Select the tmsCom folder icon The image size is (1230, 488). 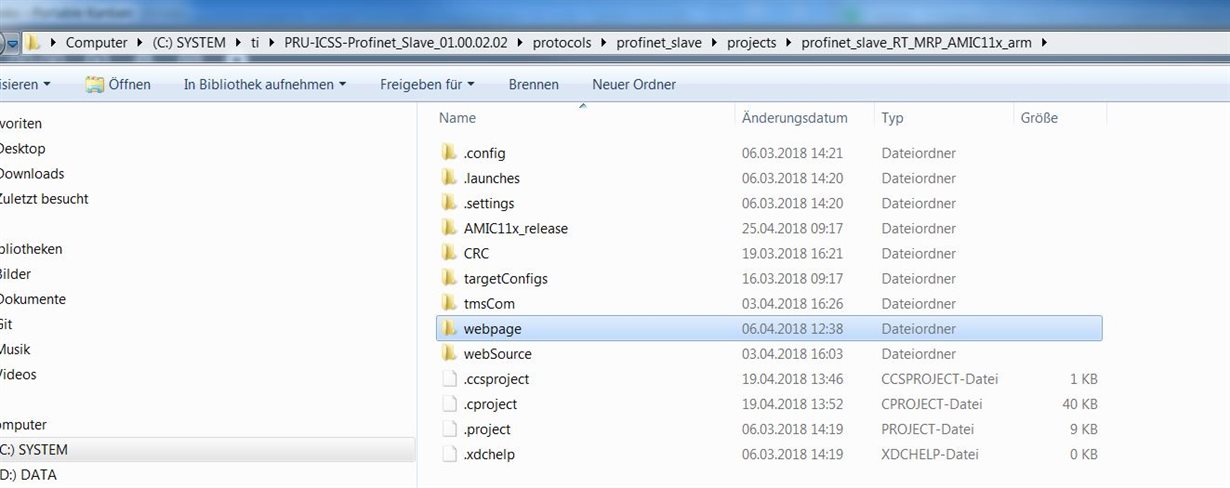click(449, 303)
